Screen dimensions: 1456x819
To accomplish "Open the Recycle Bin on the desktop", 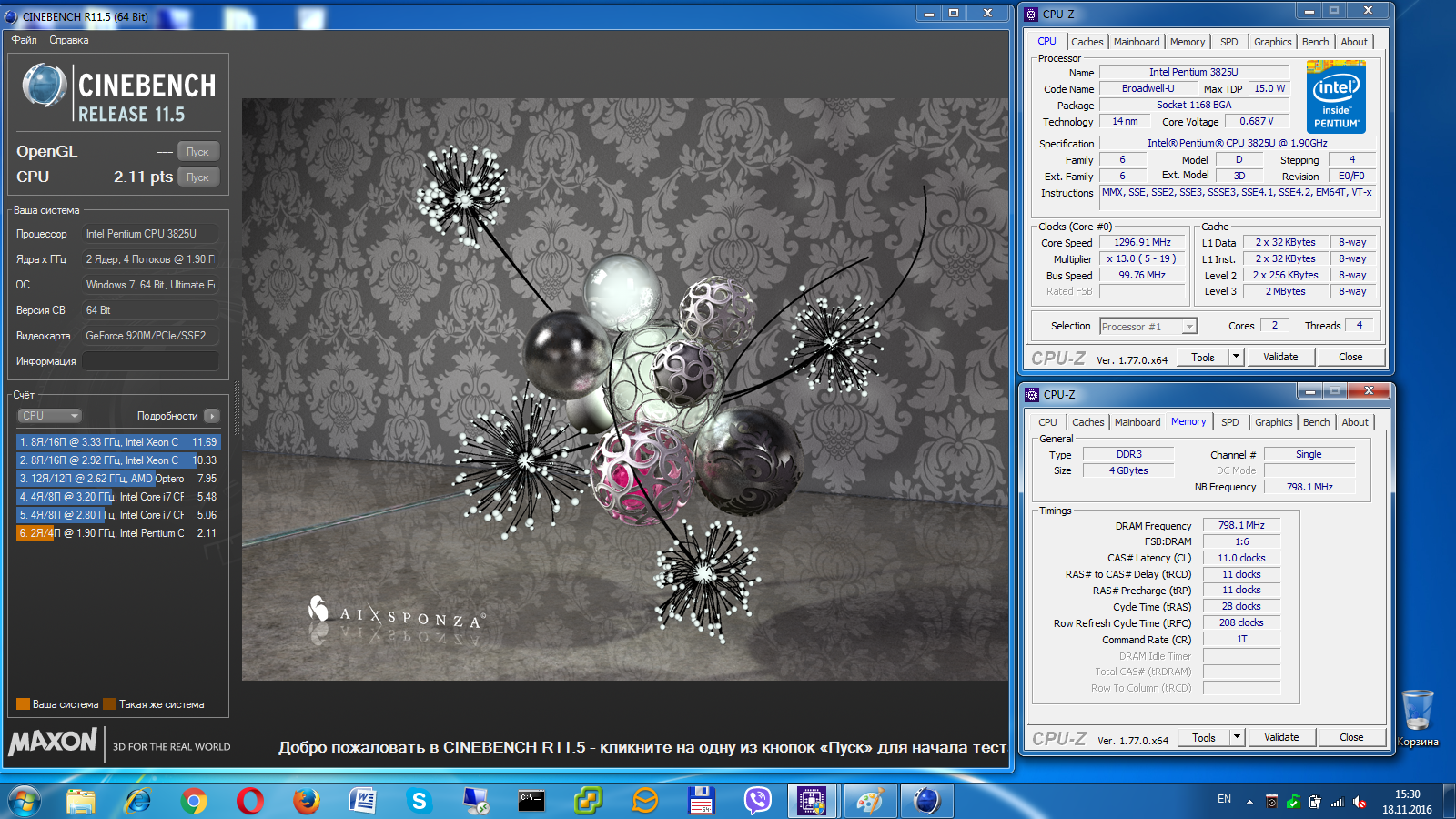I will click(x=1418, y=717).
